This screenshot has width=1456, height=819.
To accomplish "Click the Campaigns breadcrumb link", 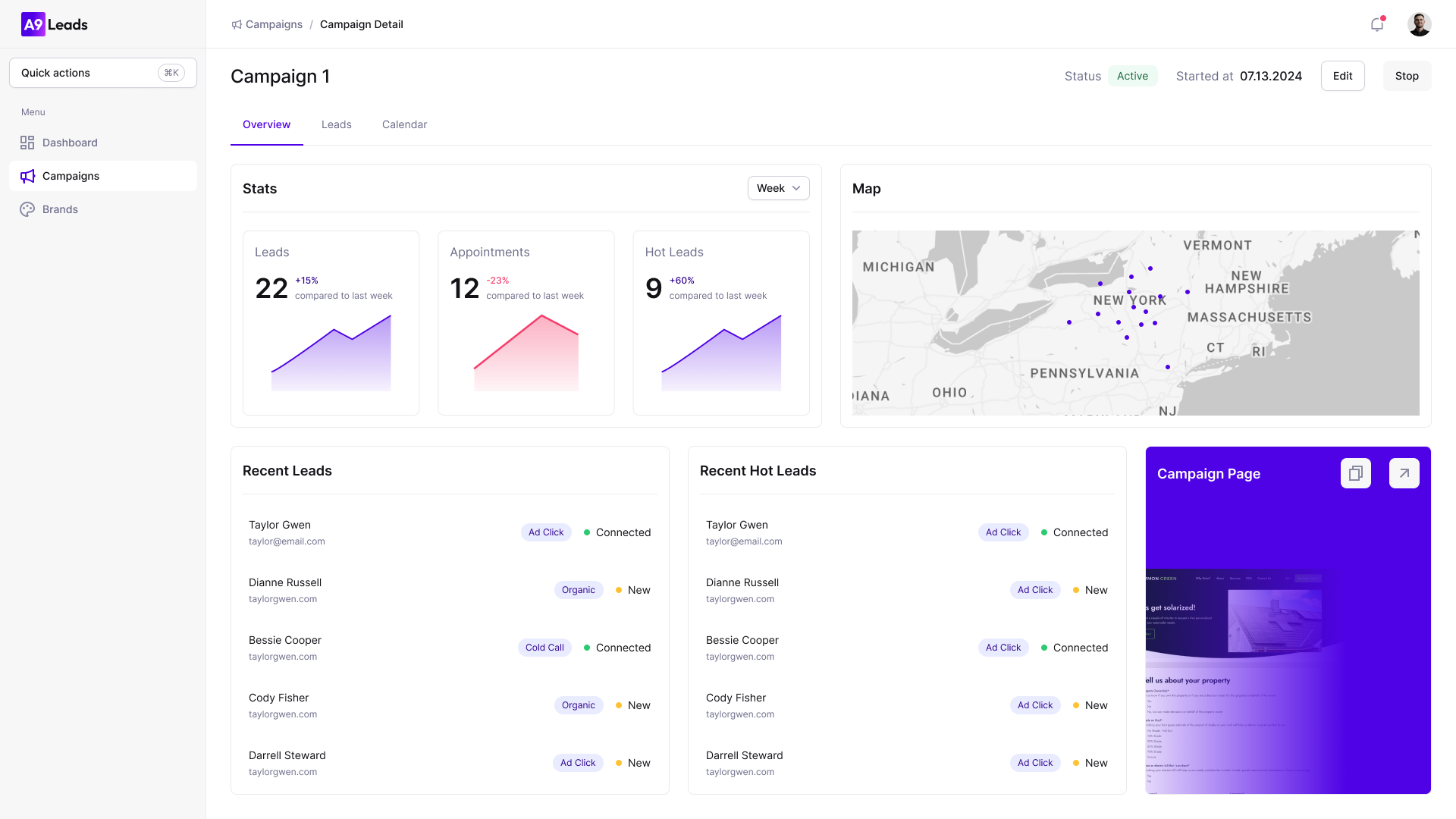I will click(273, 24).
